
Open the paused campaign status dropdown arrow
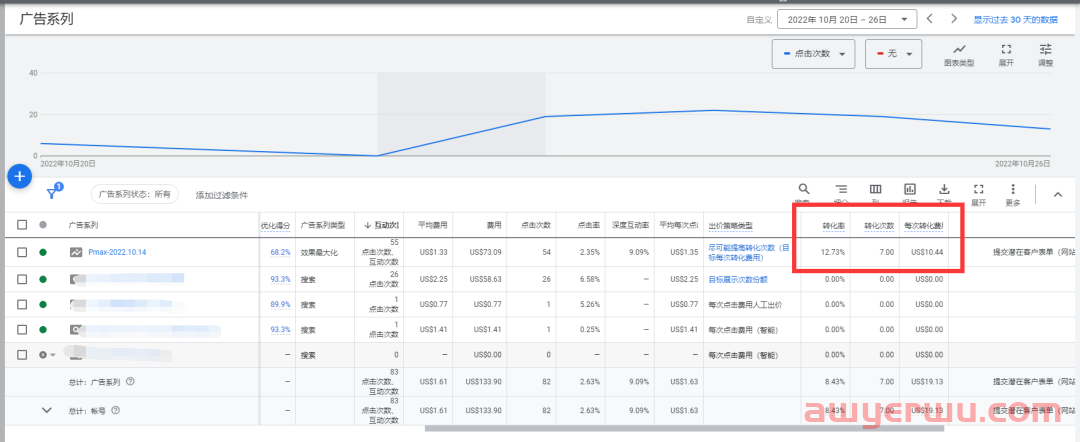[x=52, y=355]
